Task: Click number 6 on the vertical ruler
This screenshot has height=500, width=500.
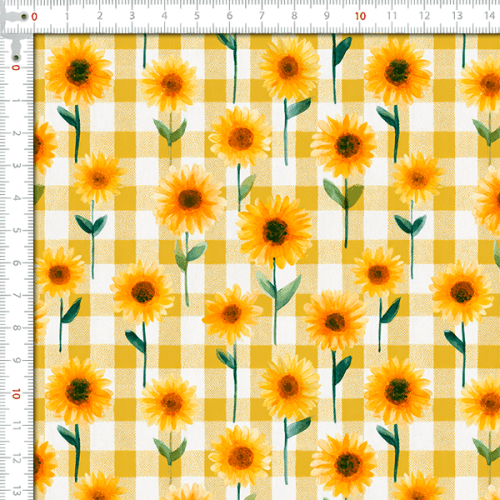Action: coord(16,263)
